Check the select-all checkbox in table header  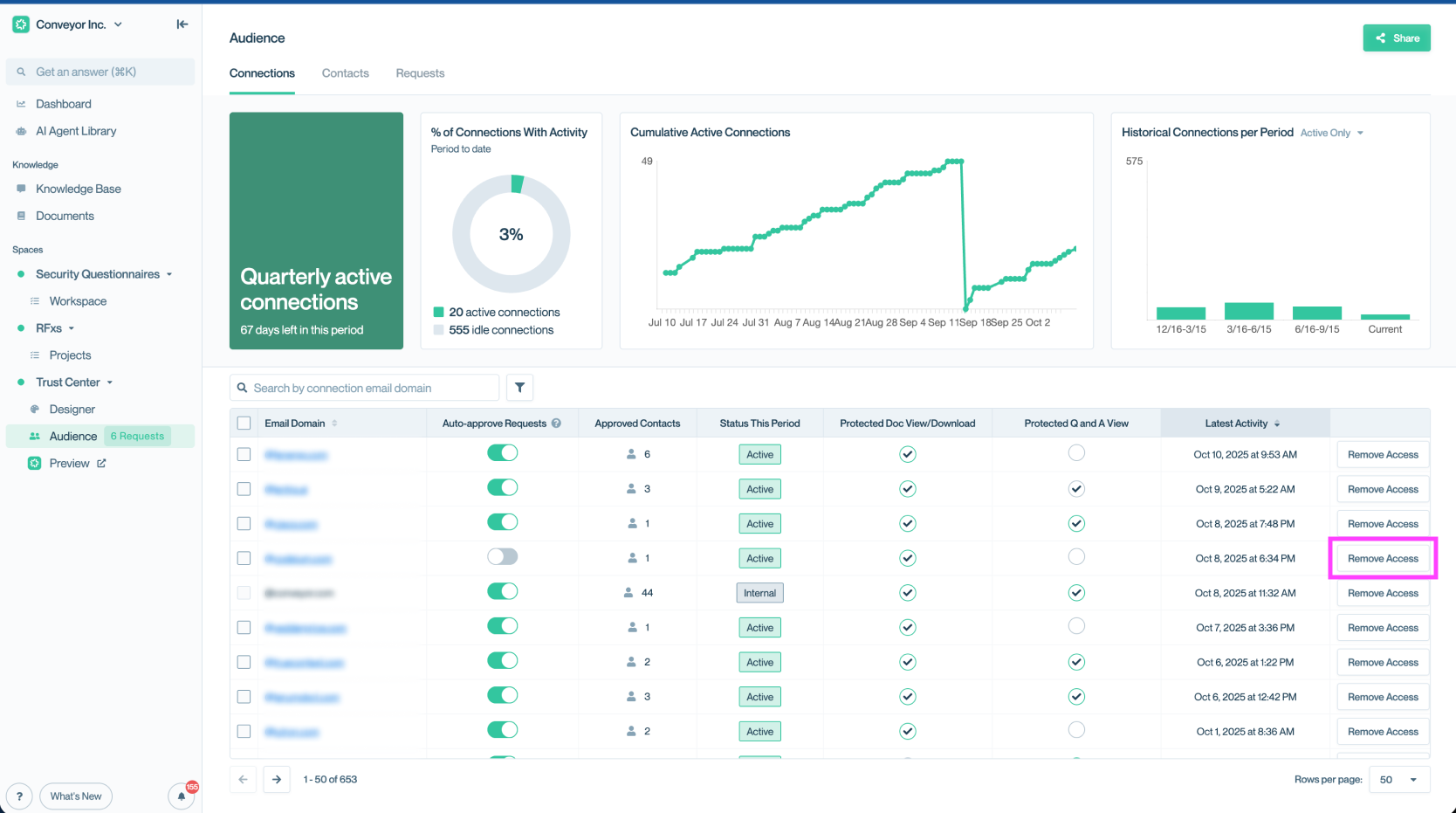tap(244, 424)
